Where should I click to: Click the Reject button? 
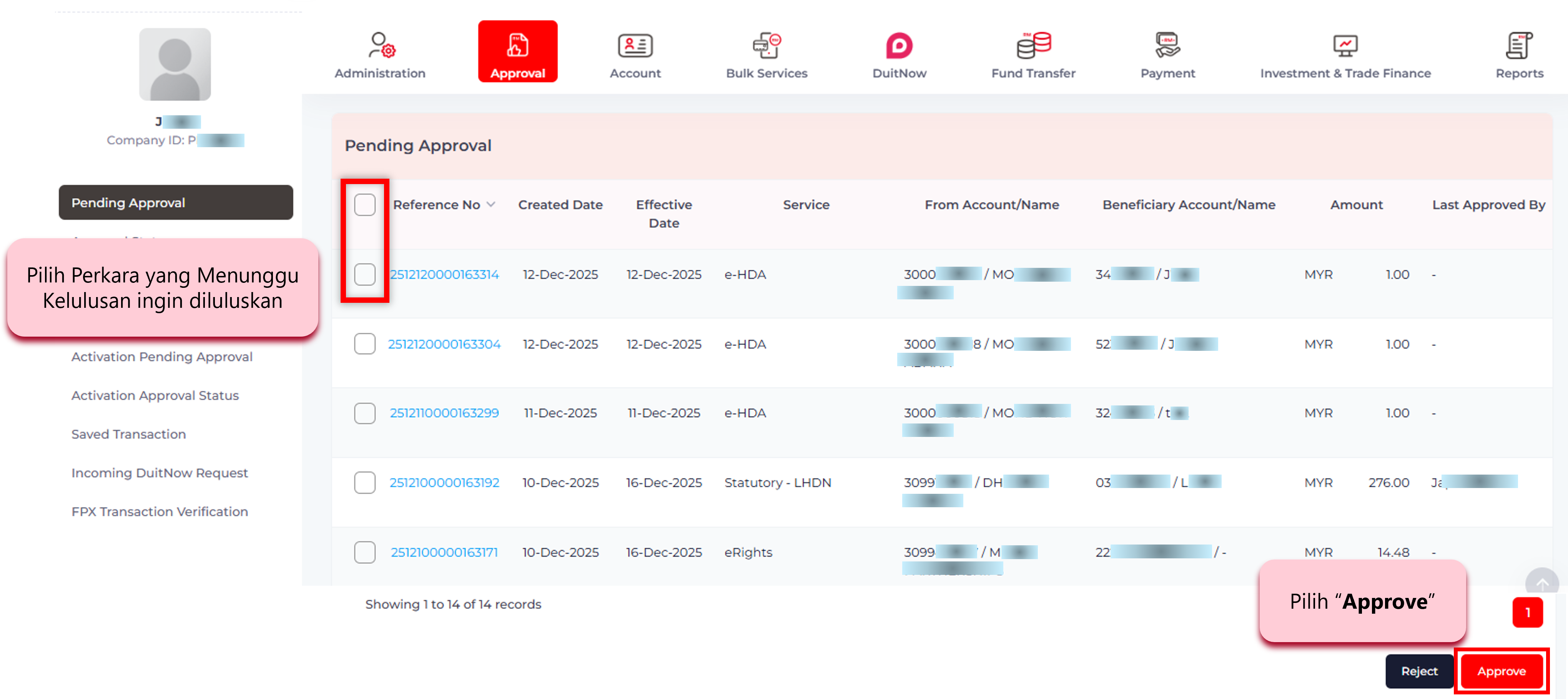[1419, 671]
